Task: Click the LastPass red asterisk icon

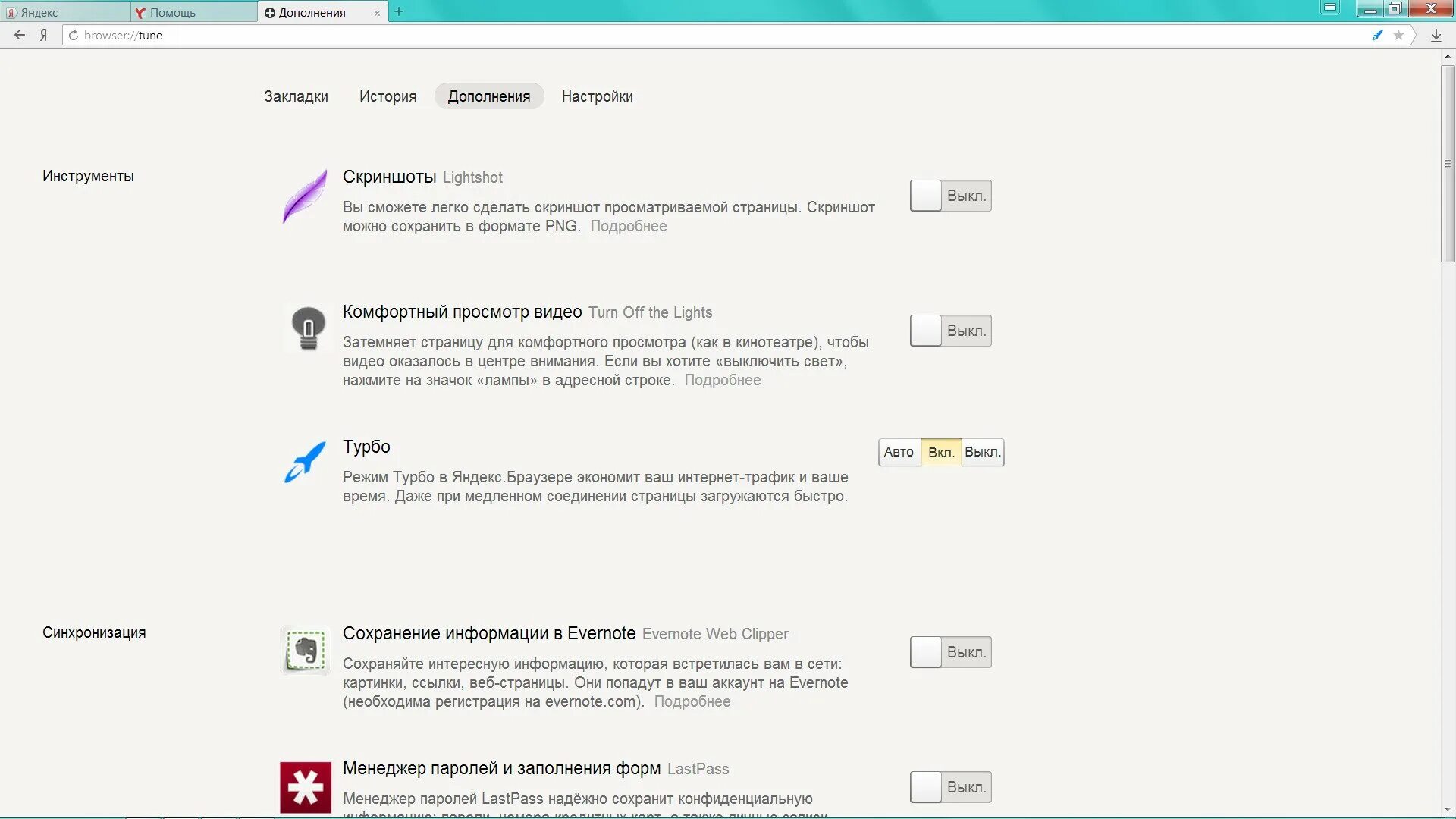Action: [x=305, y=787]
